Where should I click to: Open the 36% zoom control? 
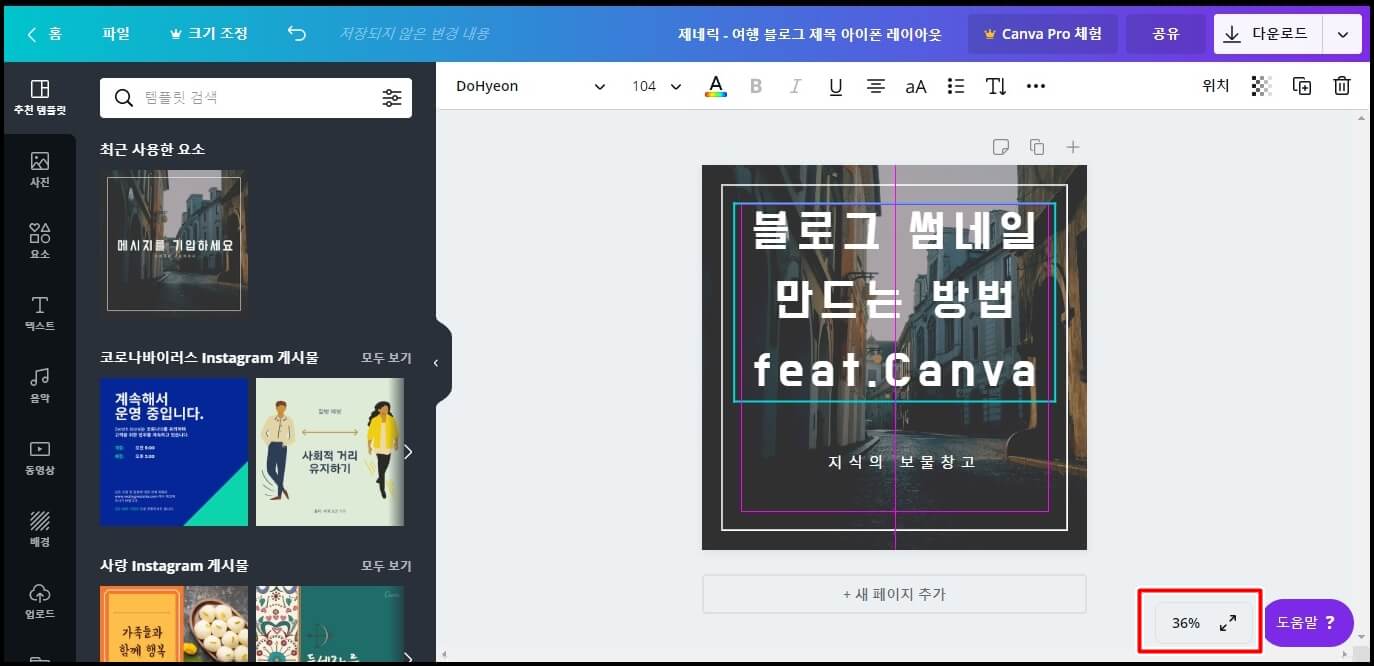[x=1186, y=623]
